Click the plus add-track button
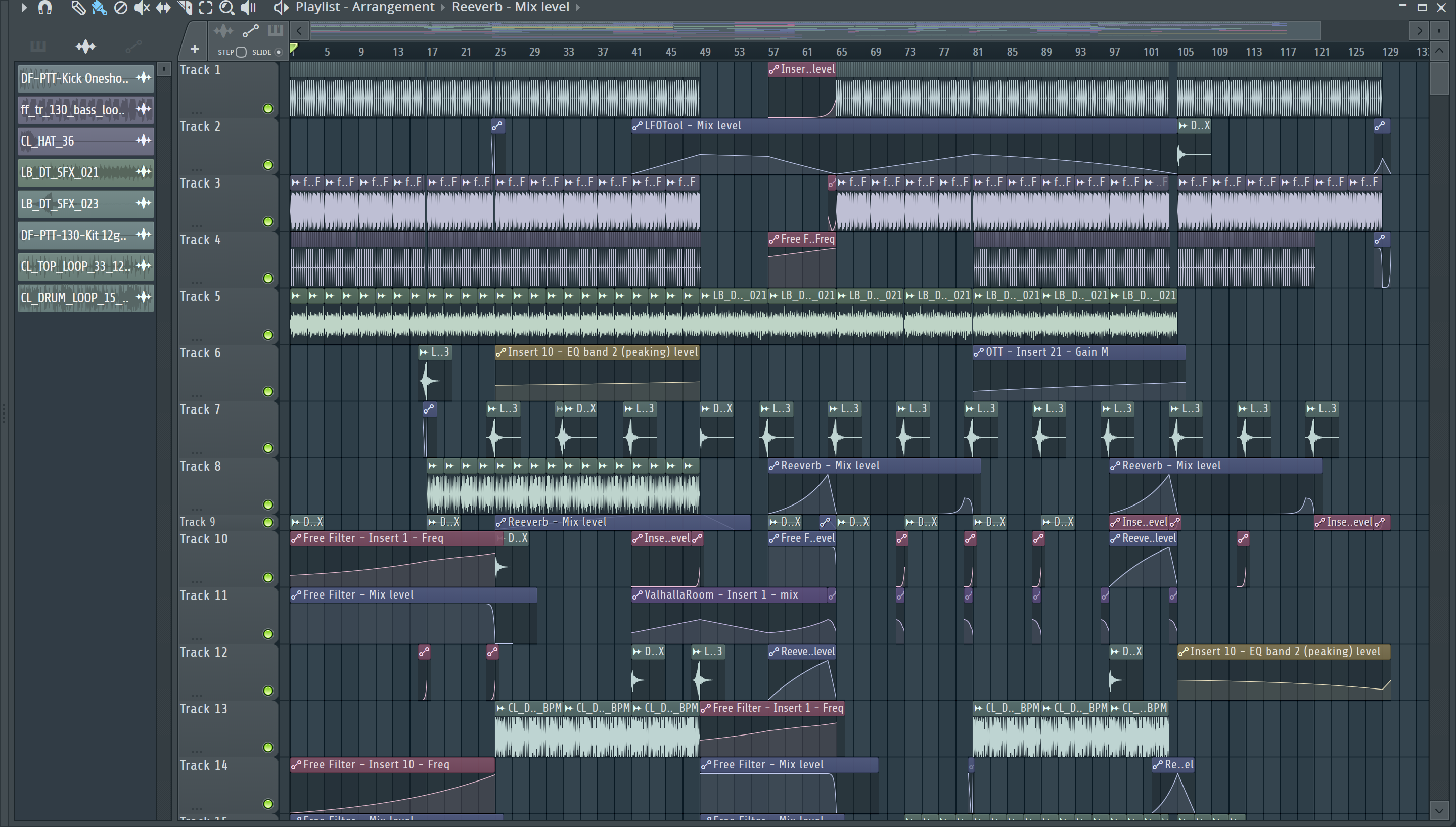The image size is (1456, 827). click(x=194, y=50)
